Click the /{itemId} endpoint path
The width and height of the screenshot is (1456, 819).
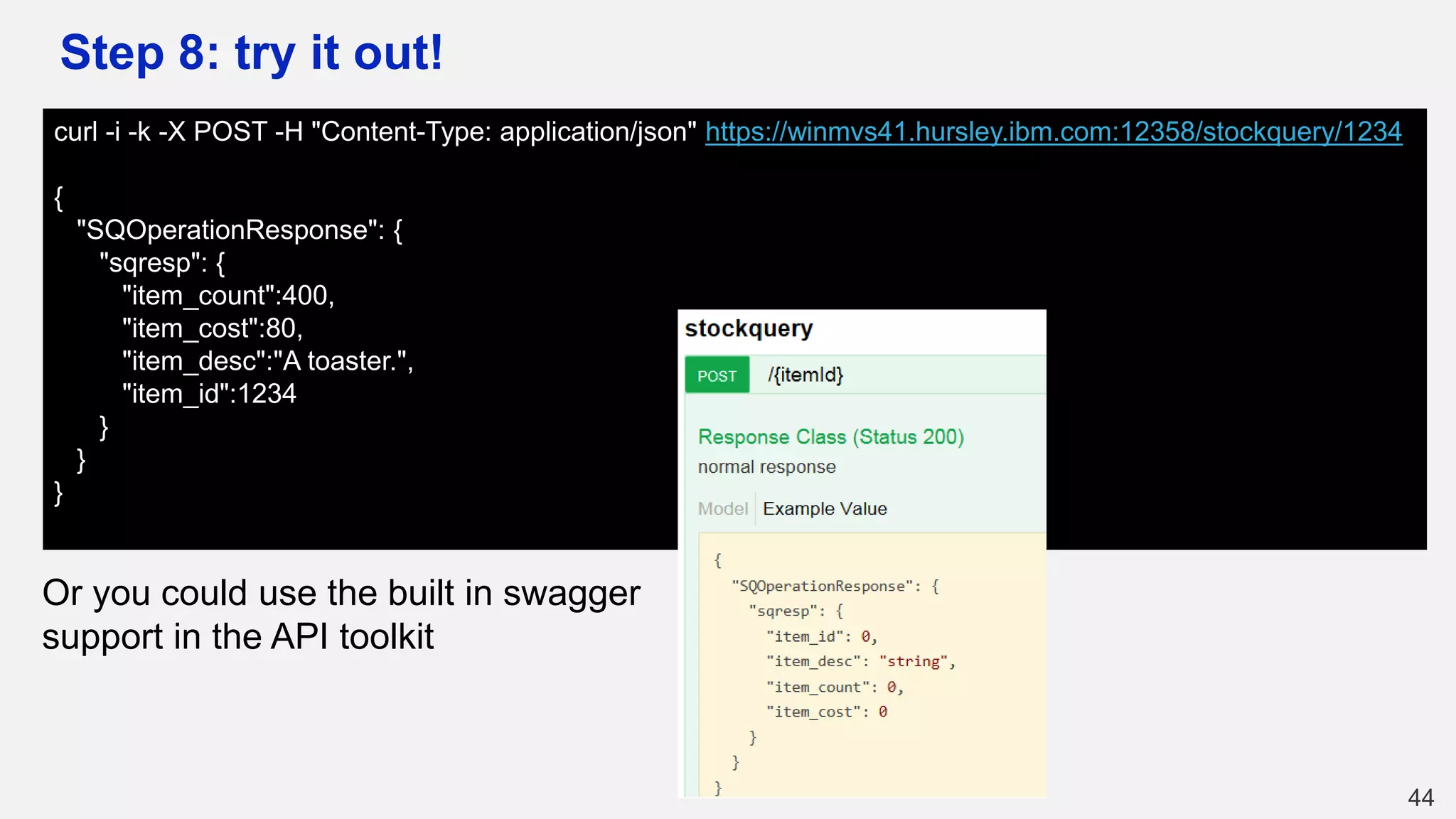(805, 375)
